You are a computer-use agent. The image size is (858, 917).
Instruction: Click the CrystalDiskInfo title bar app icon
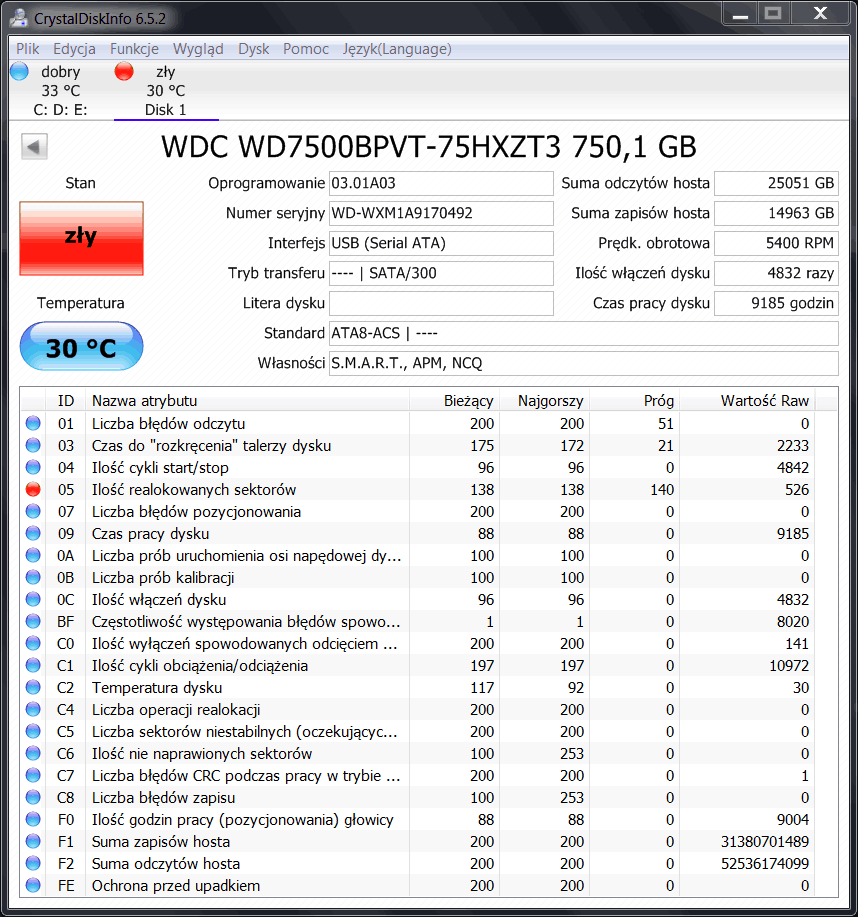click(19, 18)
